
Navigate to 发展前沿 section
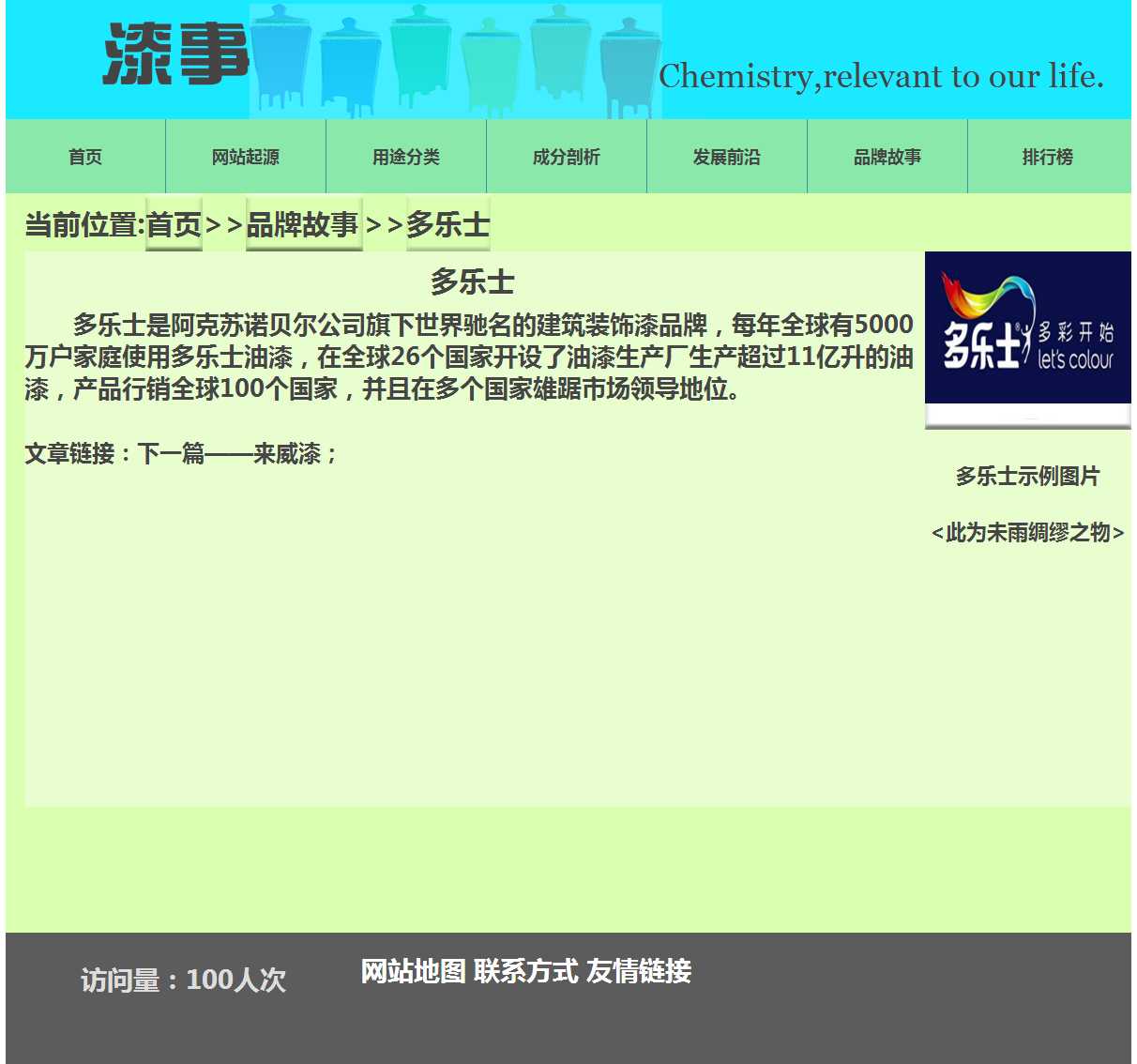click(x=727, y=157)
